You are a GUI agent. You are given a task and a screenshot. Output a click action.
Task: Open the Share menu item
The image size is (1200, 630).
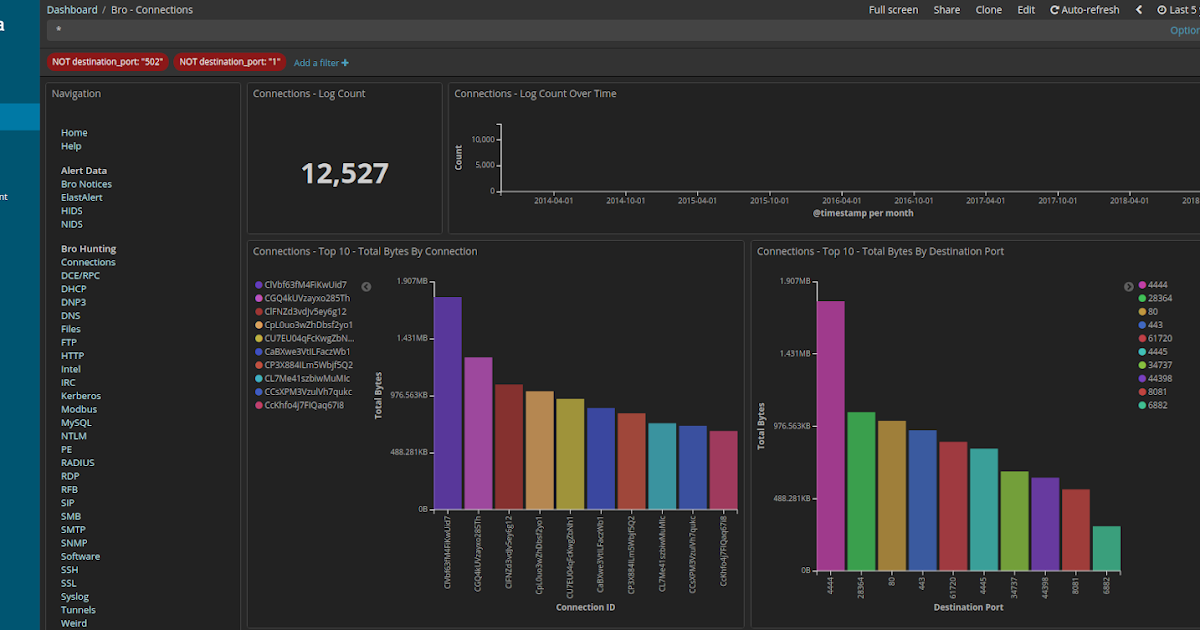coord(946,9)
